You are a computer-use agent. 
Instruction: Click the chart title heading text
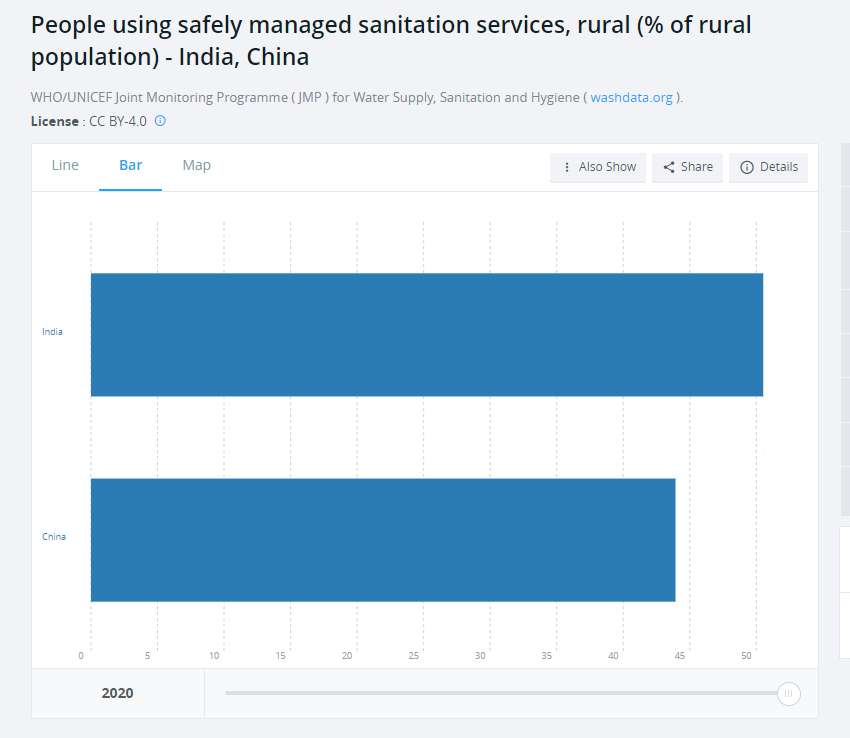pos(391,41)
